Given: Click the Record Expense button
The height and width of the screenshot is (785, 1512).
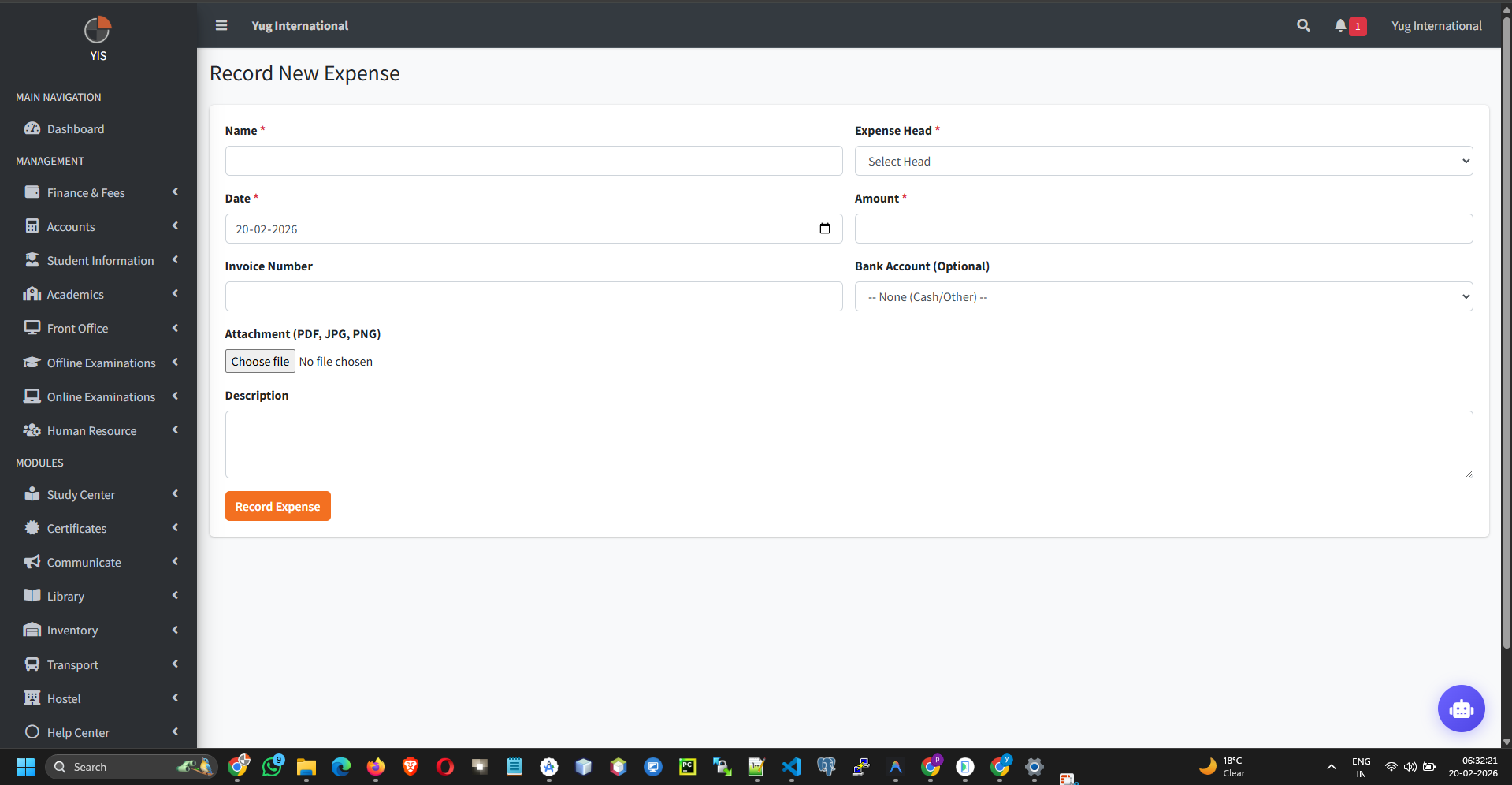Looking at the screenshot, I should (277, 505).
